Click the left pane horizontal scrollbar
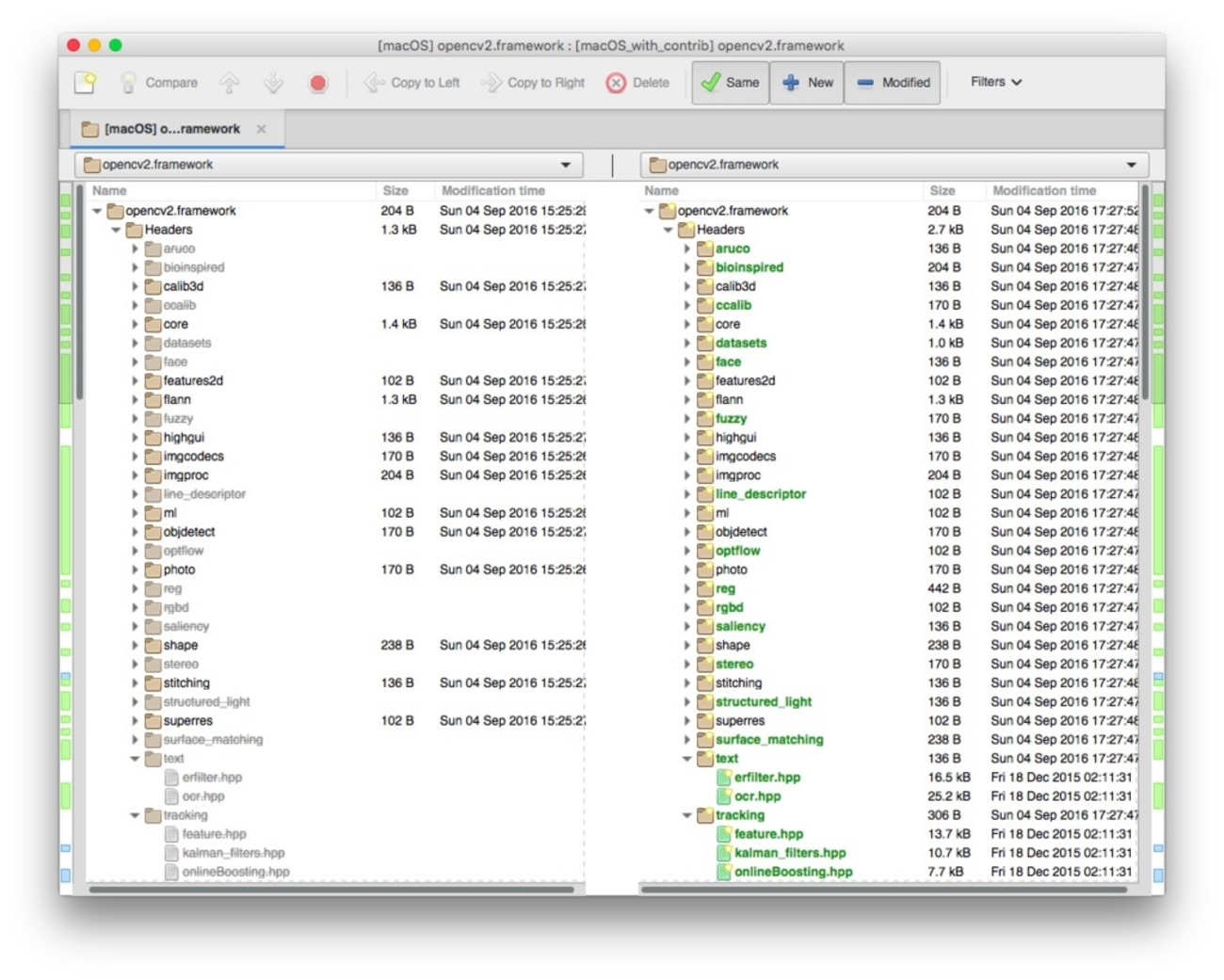This screenshot has height=980, width=1224. pyautogui.click(x=330, y=889)
